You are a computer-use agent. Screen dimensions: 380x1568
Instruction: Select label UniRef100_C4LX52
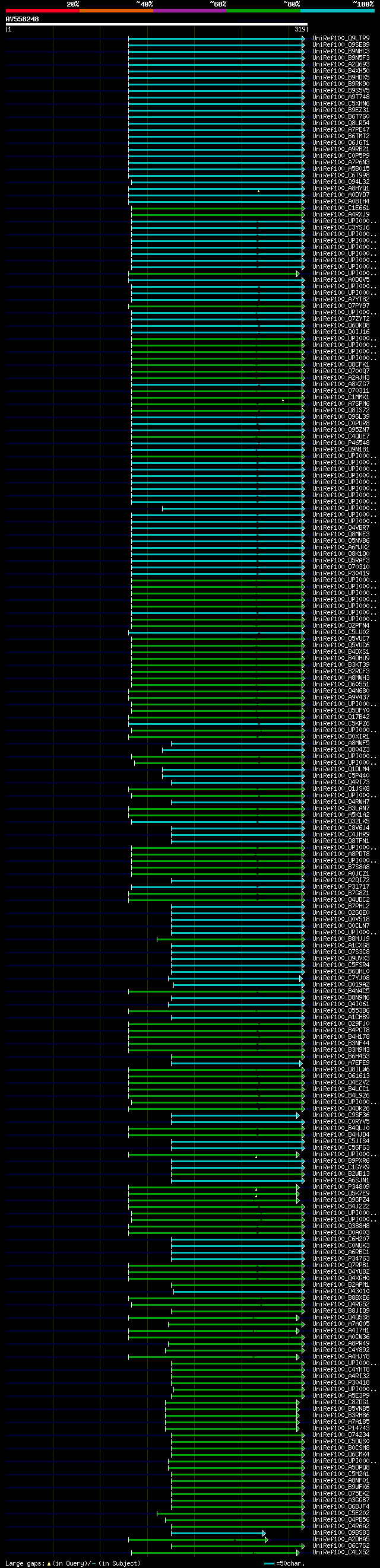click(340, 1552)
